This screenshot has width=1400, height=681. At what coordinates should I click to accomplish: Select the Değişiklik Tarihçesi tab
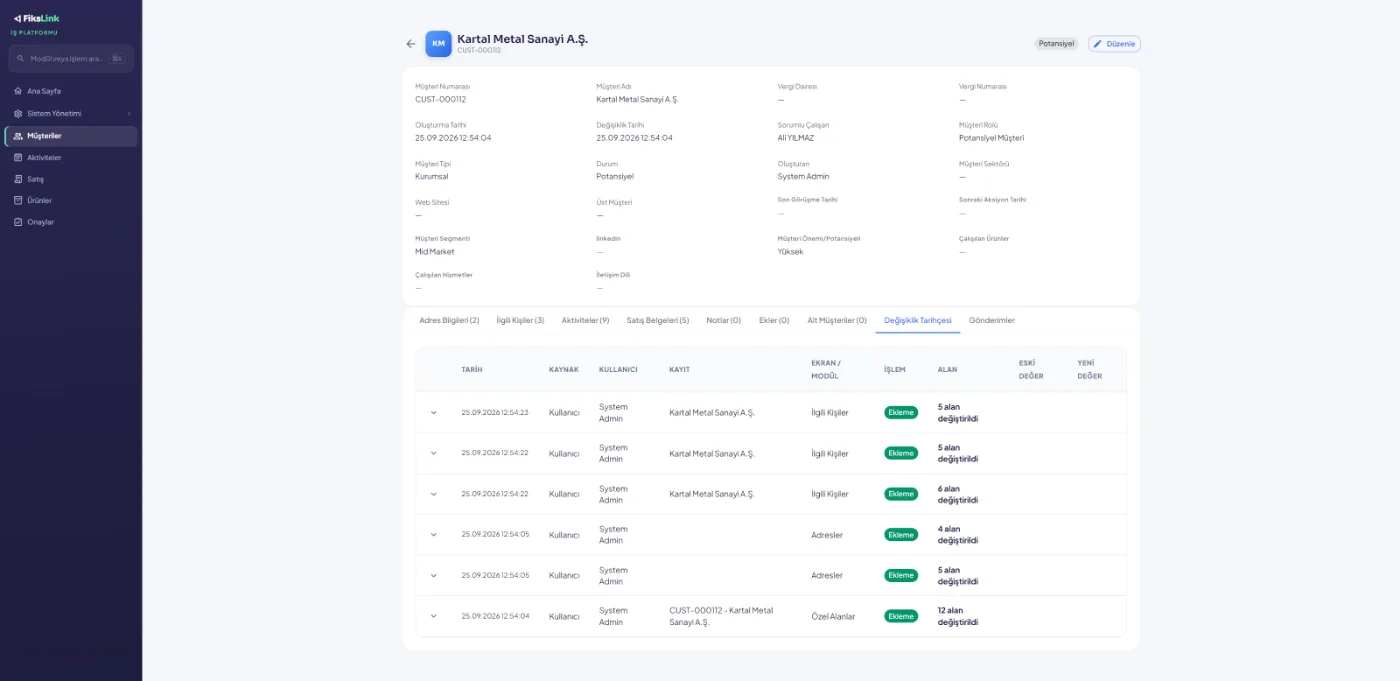tap(918, 320)
